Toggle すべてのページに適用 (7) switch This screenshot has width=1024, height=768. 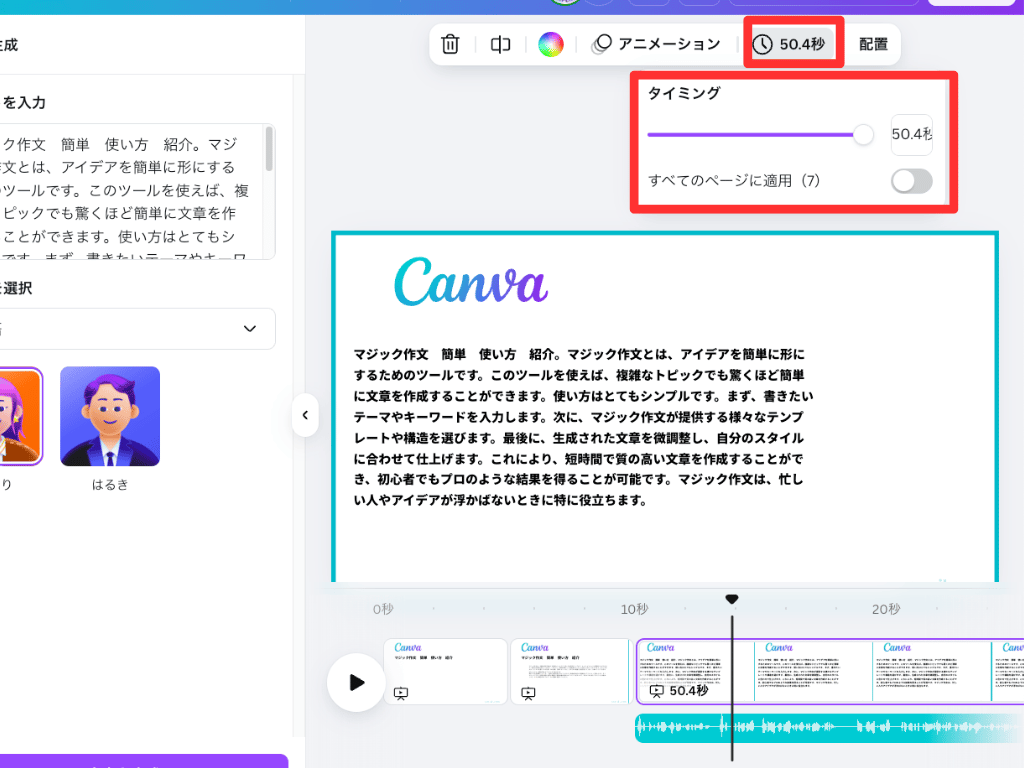(912, 181)
